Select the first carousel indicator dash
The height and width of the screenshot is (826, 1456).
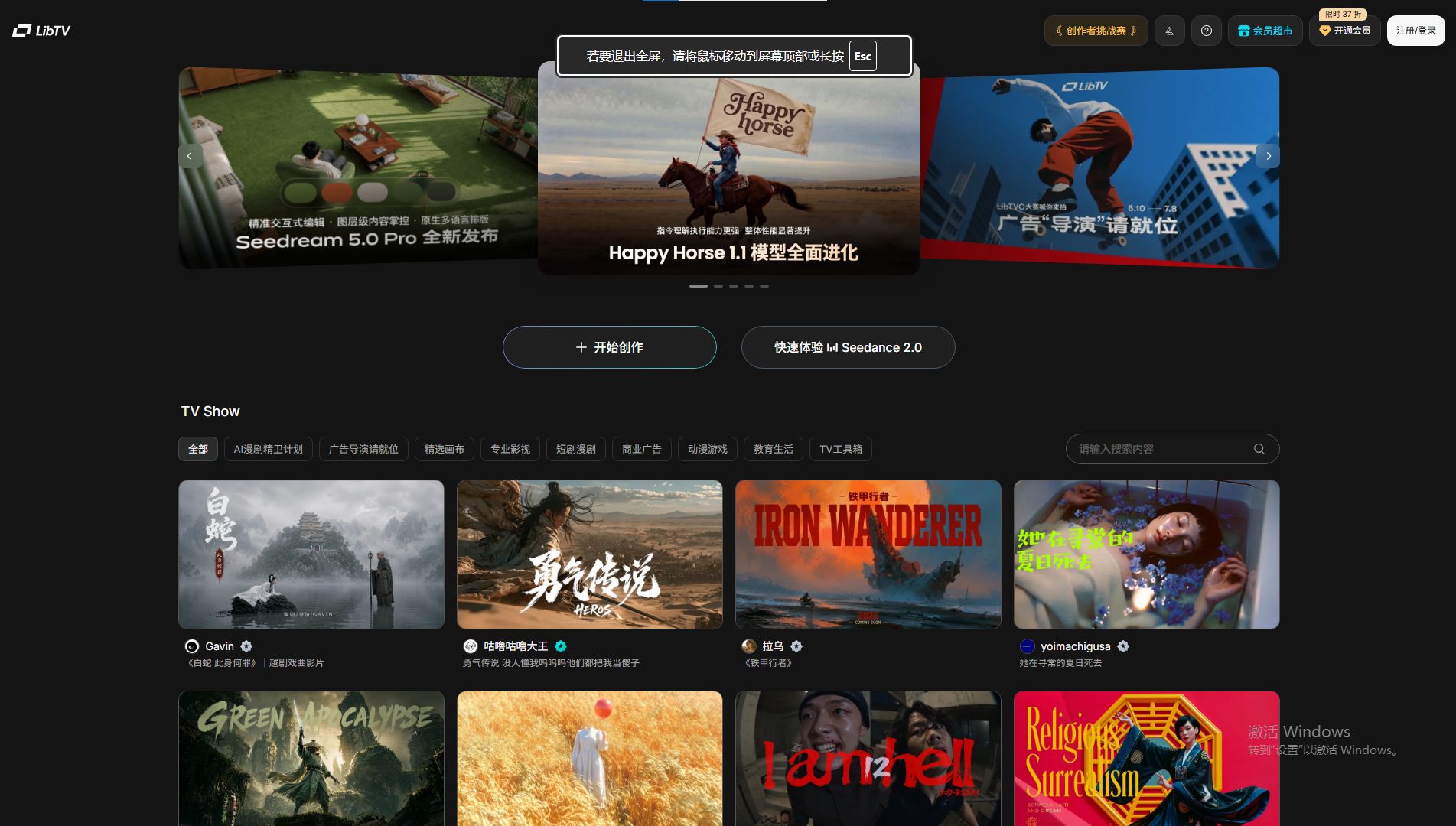click(x=698, y=286)
